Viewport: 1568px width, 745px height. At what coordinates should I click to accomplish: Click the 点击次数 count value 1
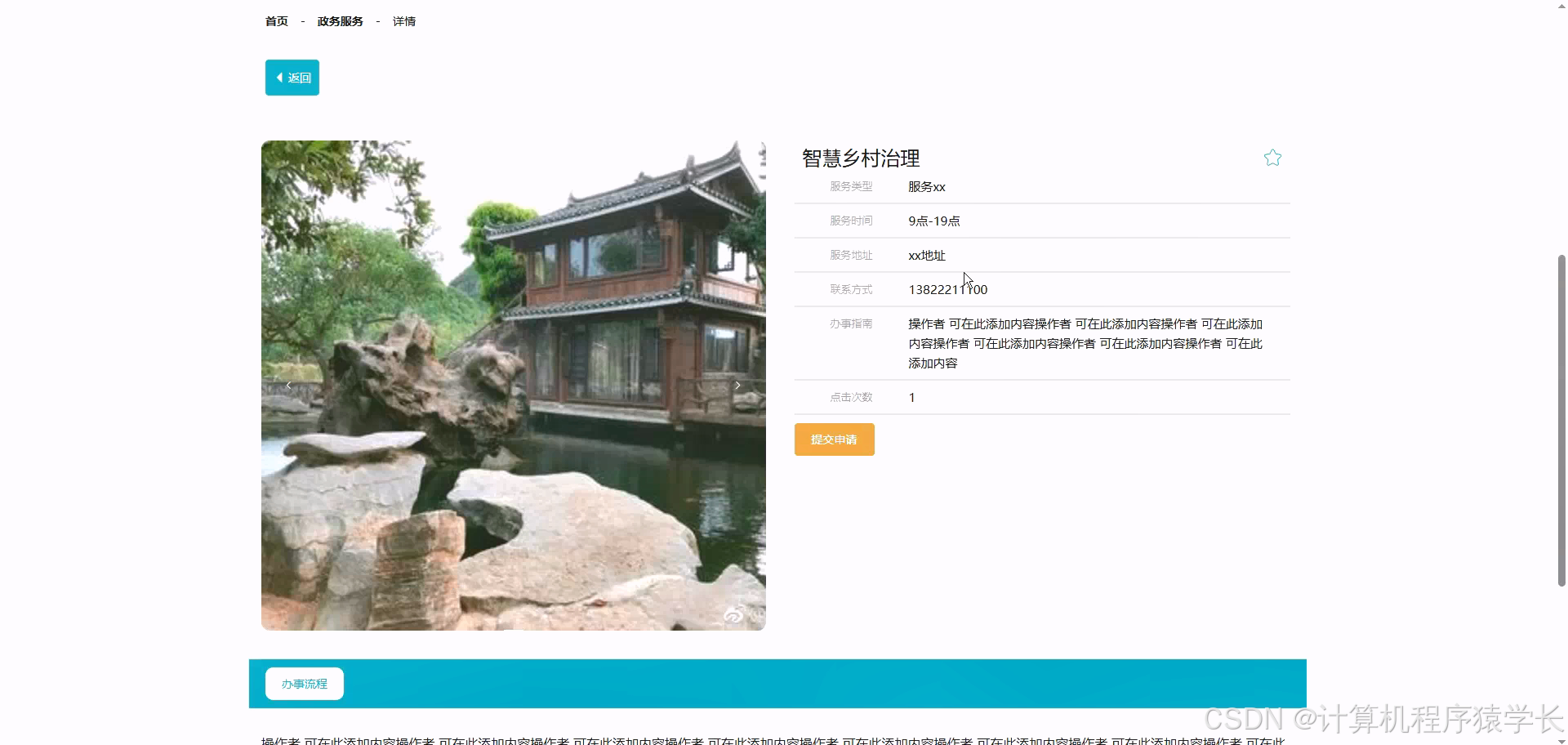[x=911, y=397]
